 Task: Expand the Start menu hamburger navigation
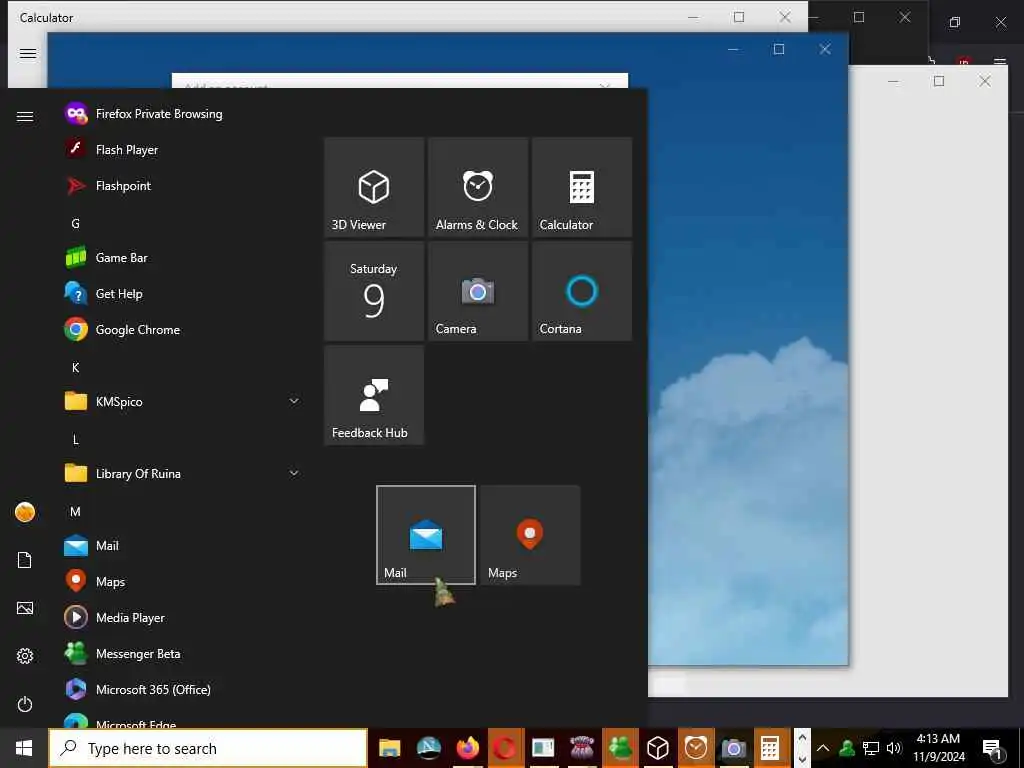pyautogui.click(x=25, y=116)
